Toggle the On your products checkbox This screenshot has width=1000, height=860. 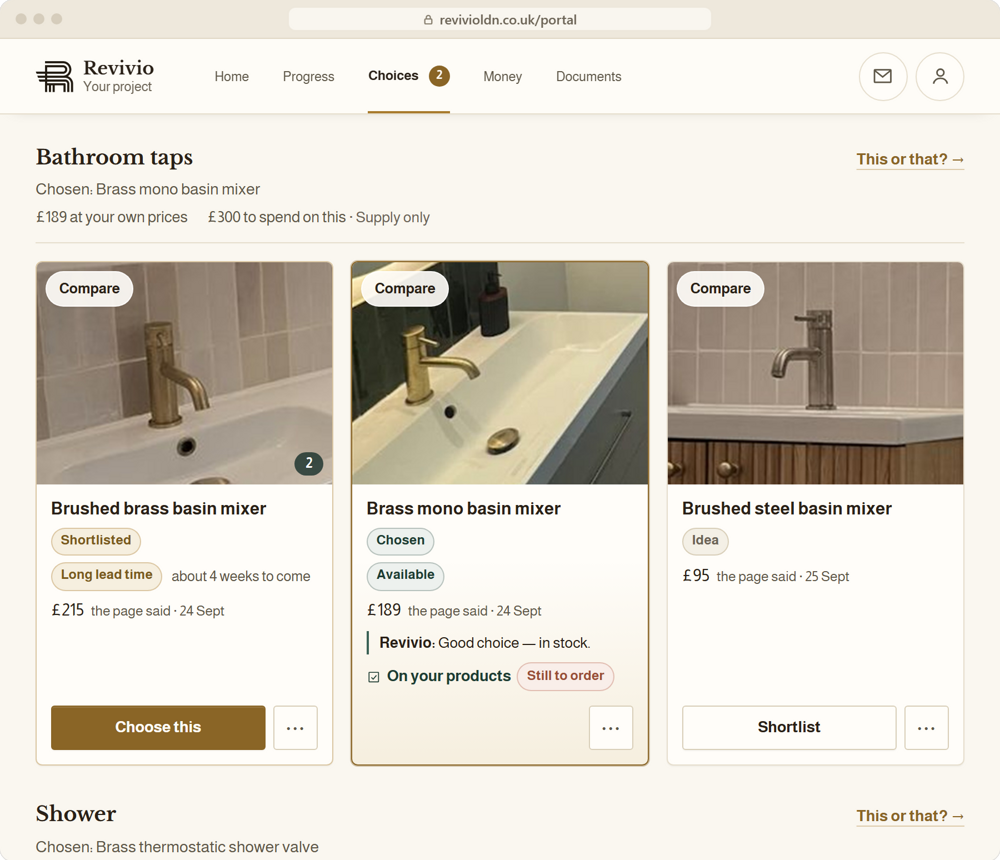374,677
